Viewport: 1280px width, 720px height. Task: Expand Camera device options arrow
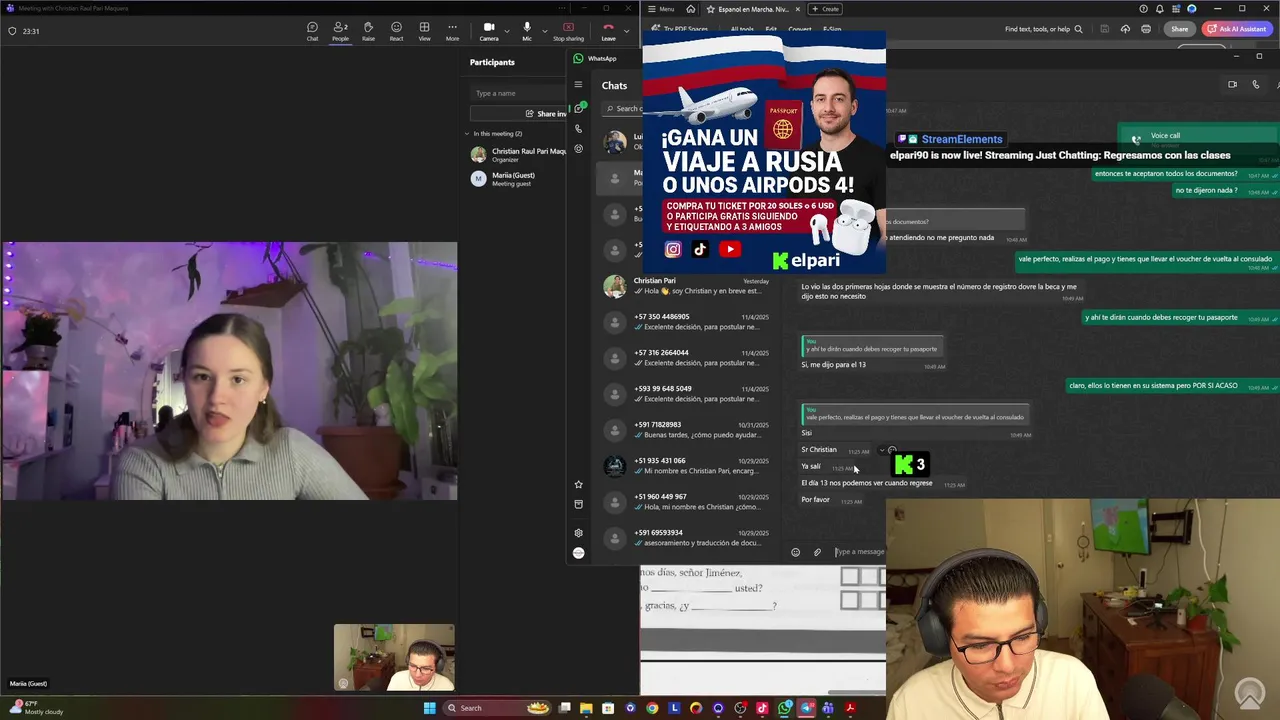[506, 31]
